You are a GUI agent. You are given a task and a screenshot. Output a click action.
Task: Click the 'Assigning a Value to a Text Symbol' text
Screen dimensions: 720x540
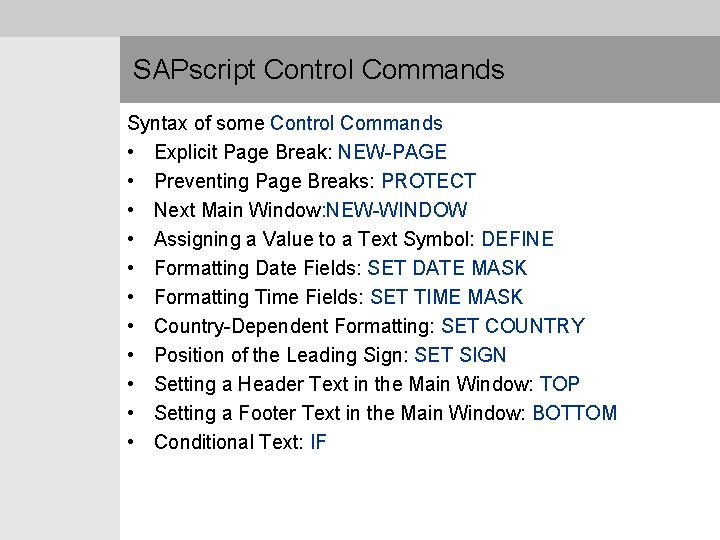314,239
